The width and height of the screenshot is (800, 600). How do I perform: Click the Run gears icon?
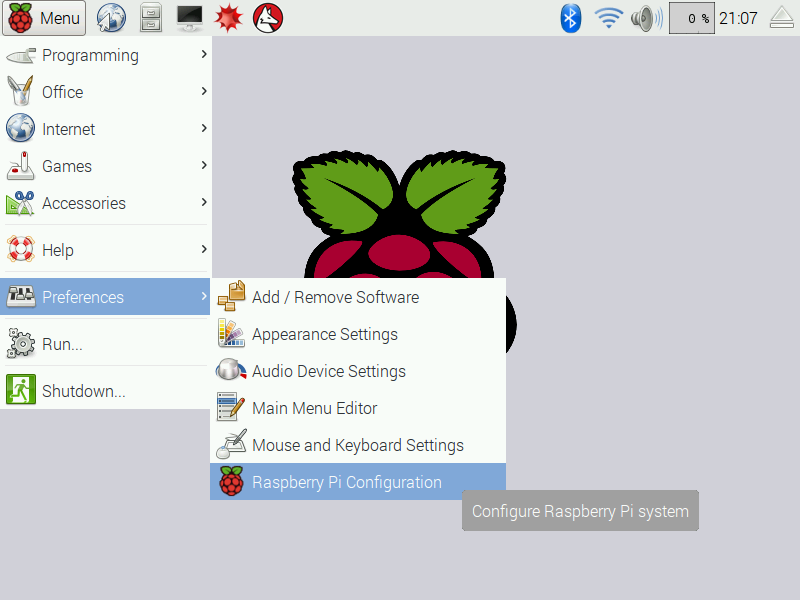point(21,343)
